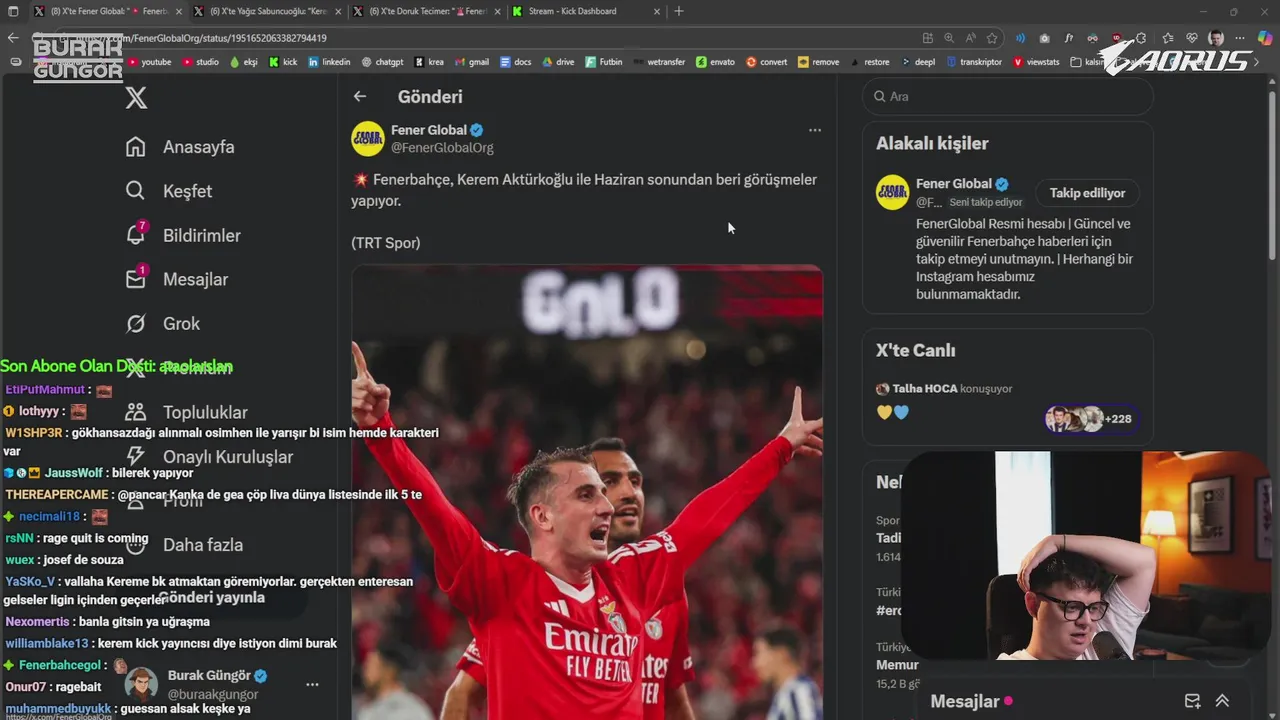Image resolution: width=1280 pixels, height=720 pixels.
Task: Open new browser tab
Action: click(x=679, y=11)
